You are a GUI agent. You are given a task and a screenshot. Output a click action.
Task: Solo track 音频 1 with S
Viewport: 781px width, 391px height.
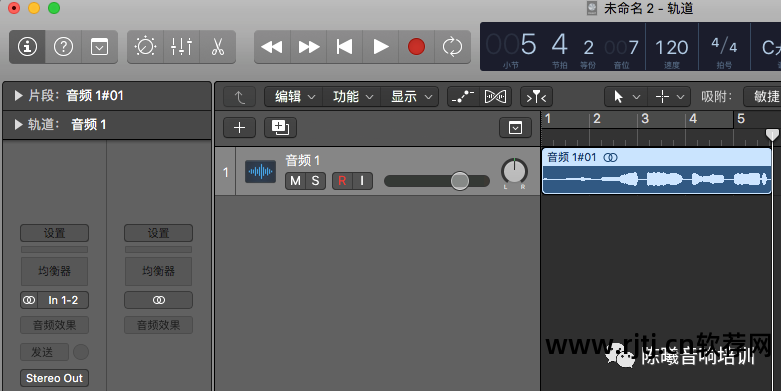315,181
